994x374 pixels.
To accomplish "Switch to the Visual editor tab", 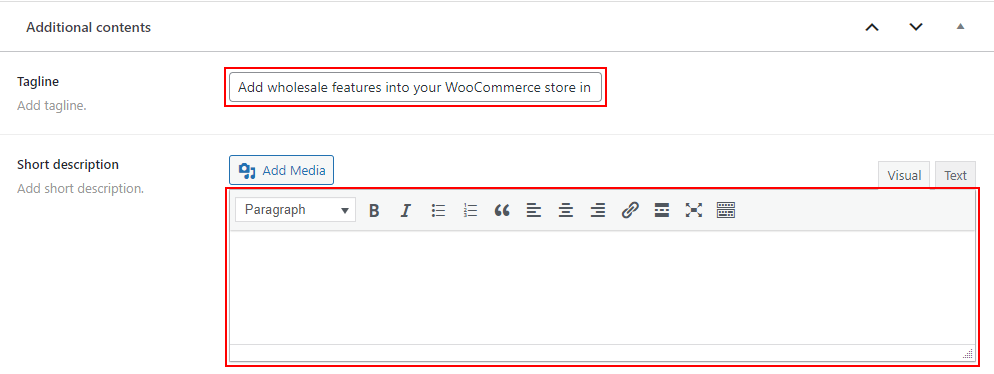I will [904, 176].
